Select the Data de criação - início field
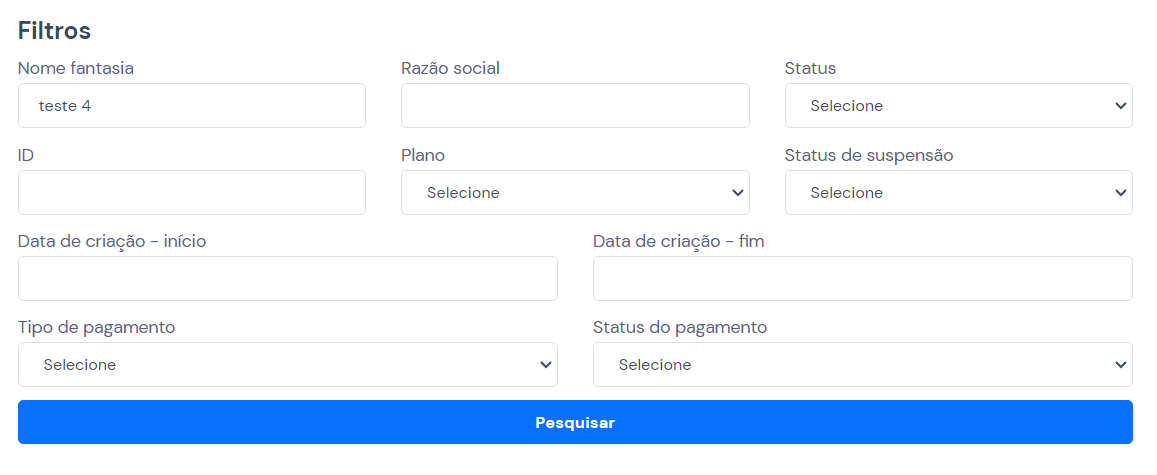Screen dimensions: 1157x475 tap(287, 279)
